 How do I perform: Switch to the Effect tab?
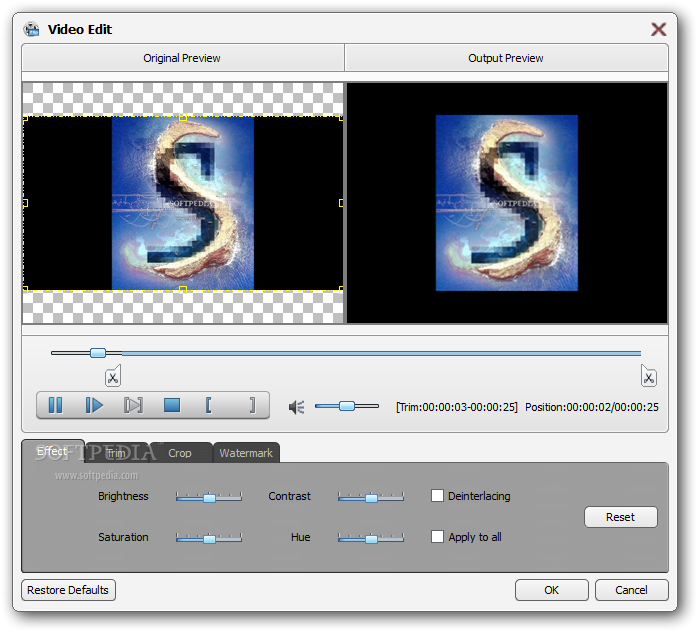tap(53, 451)
